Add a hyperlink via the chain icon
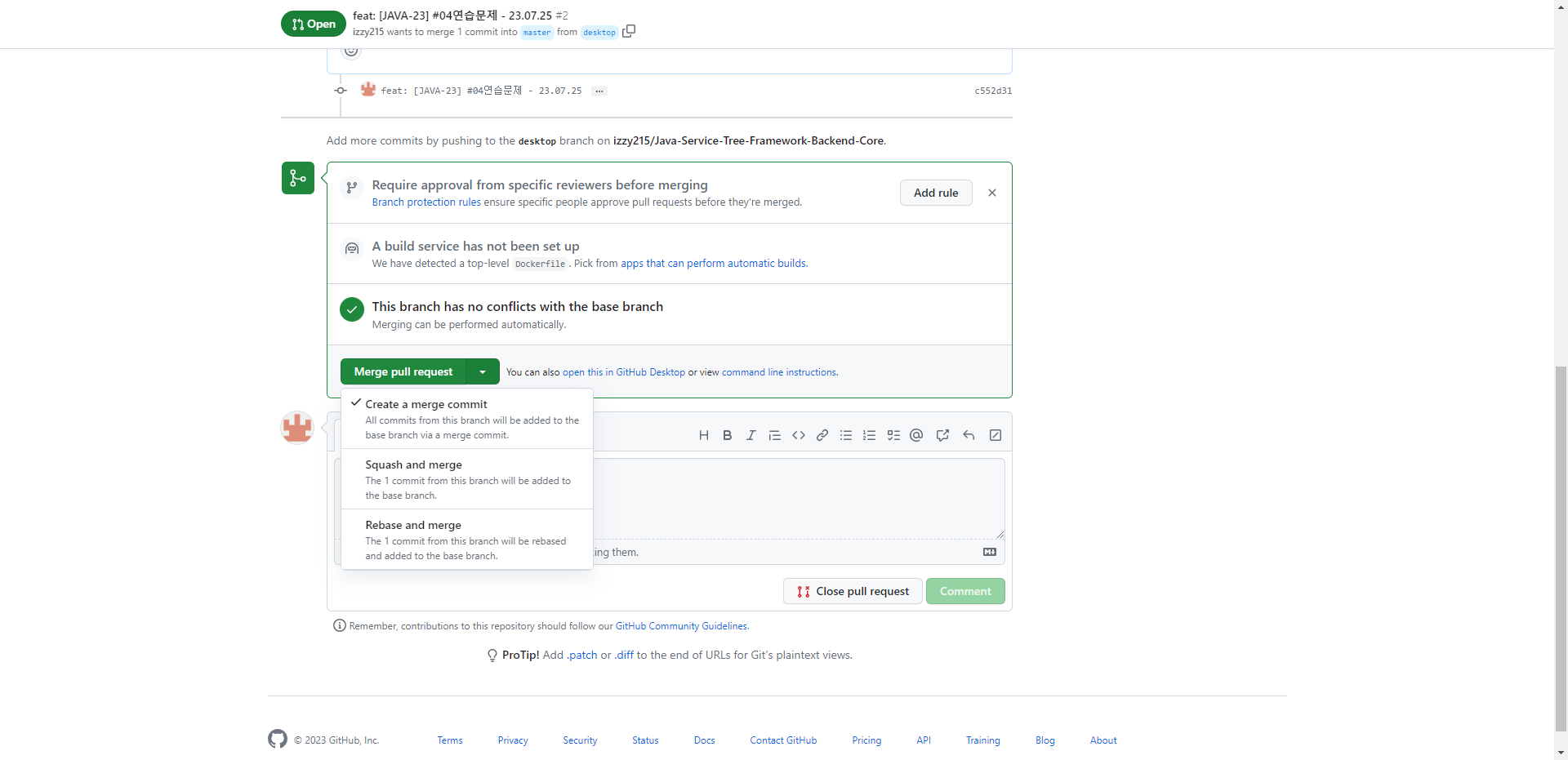 pyautogui.click(x=822, y=435)
